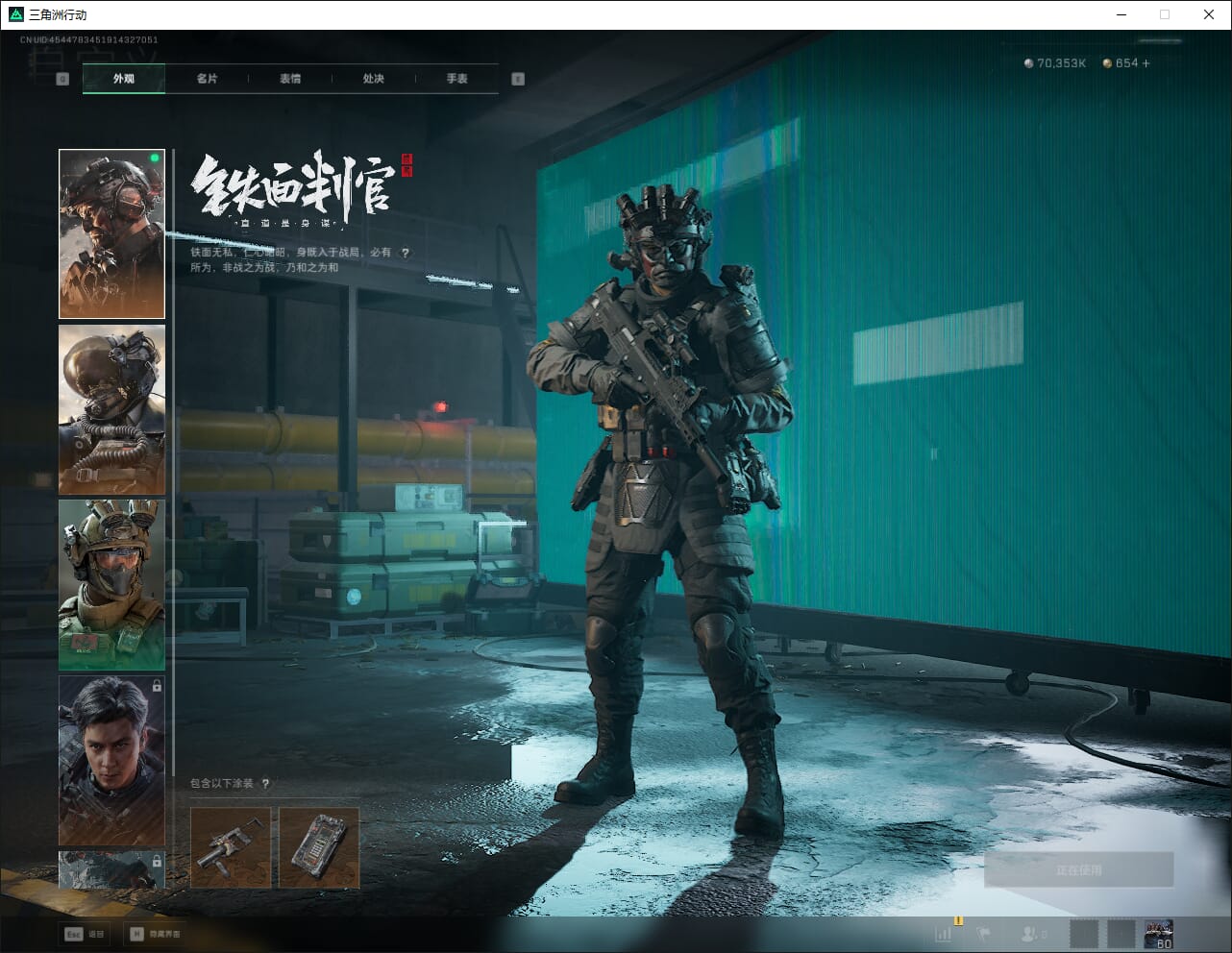
Task: Click the flag icon in bottom bar
Action: coord(983,934)
